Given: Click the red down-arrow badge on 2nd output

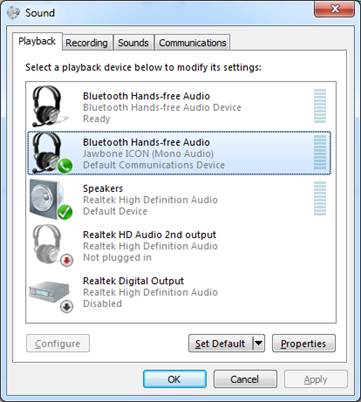Looking at the screenshot, I should pyautogui.click(x=67, y=260).
